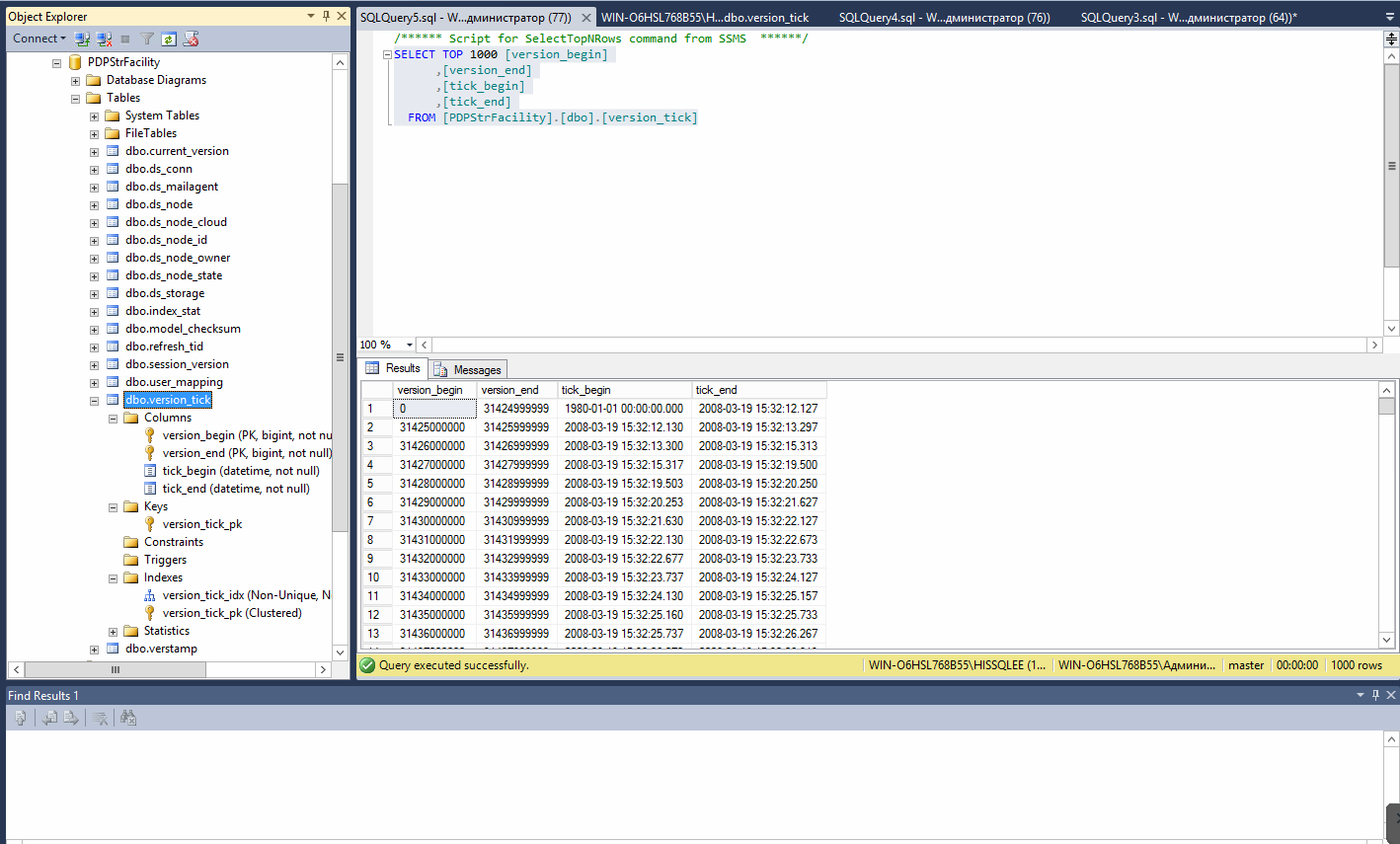Image resolution: width=1400 pixels, height=844 pixels.
Task: Expand the System Tables folder
Action: (x=94, y=115)
